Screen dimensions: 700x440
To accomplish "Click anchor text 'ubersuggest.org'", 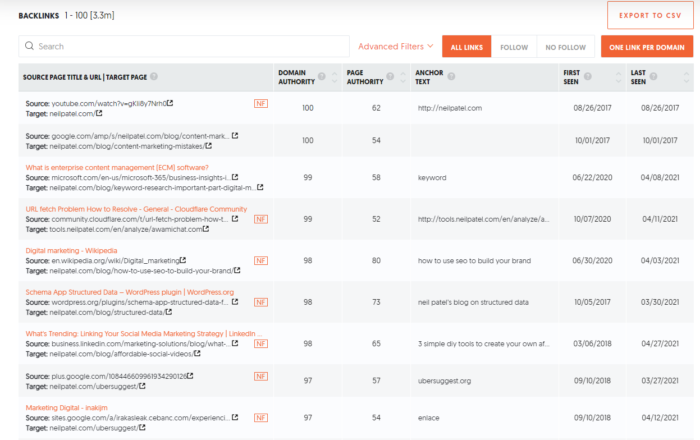I will pyautogui.click(x=444, y=381).
